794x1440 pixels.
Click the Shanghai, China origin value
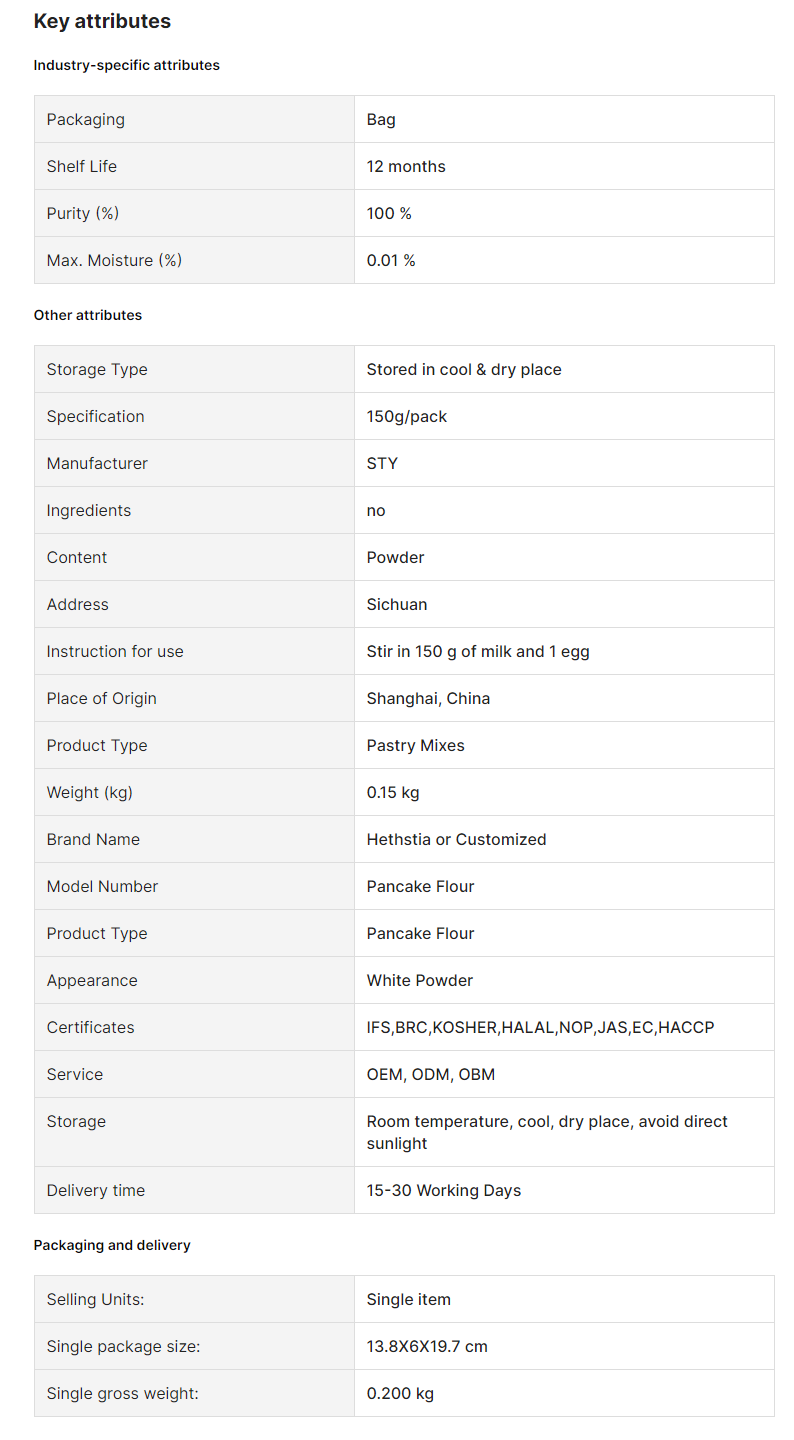pyautogui.click(x=428, y=698)
